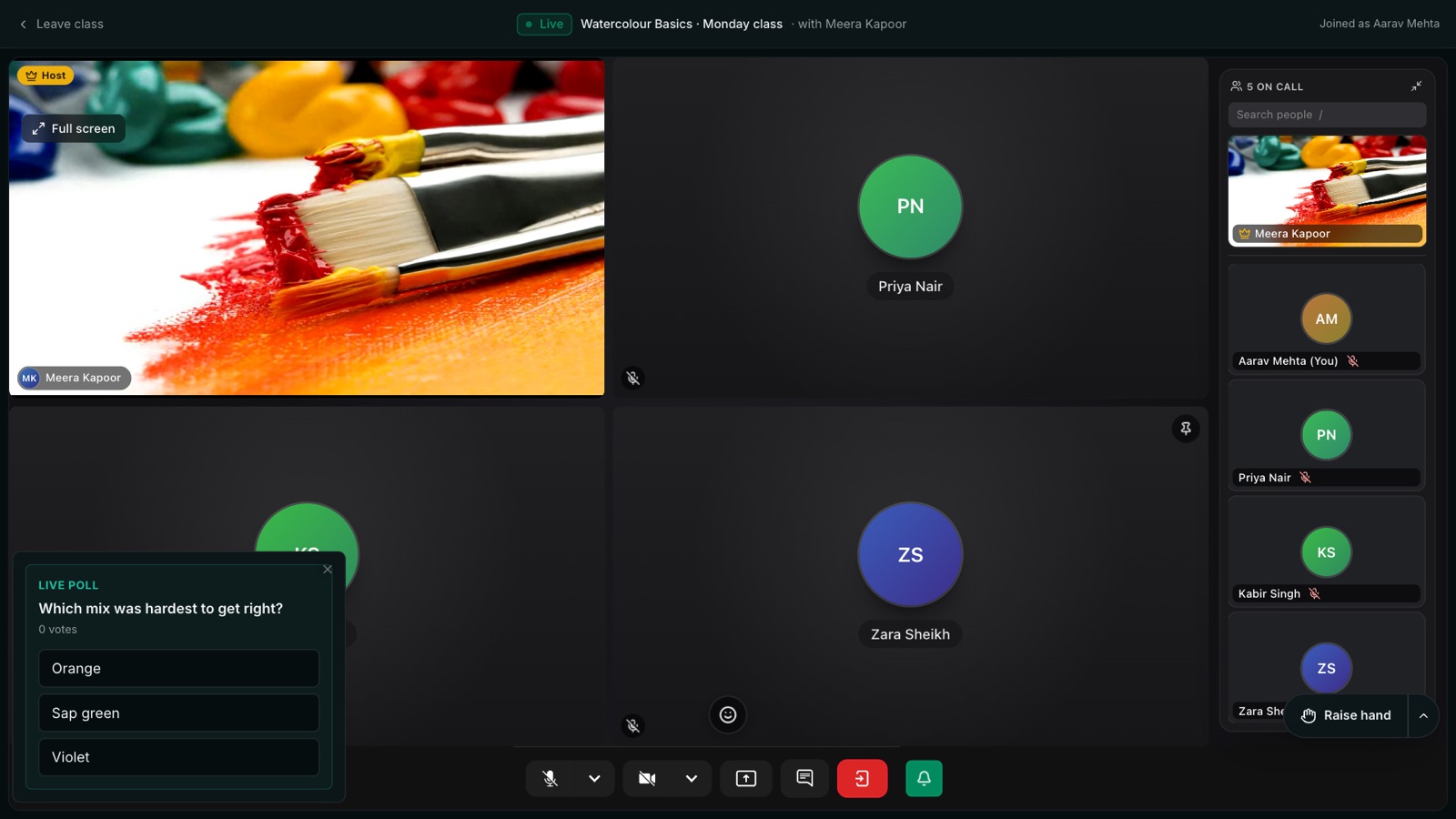Image resolution: width=1456 pixels, height=819 pixels.
Task: Expand the chevron beside Raise hand
Action: [x=1423, y=715]
